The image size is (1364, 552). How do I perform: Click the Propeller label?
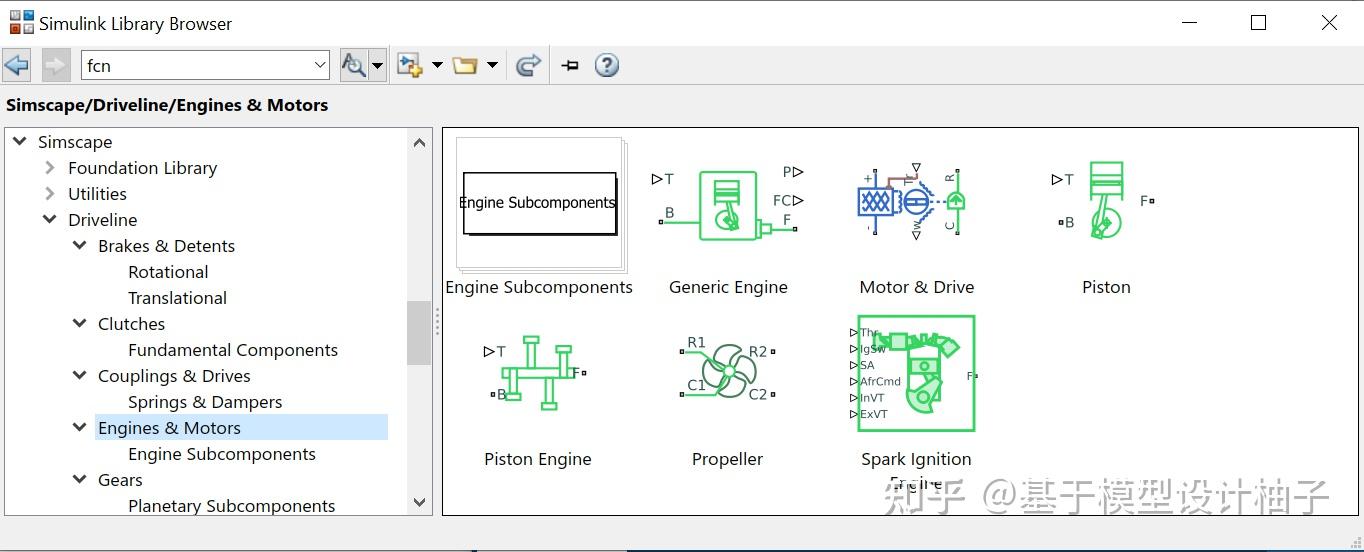pyautogui.click(x=727, y=459)
